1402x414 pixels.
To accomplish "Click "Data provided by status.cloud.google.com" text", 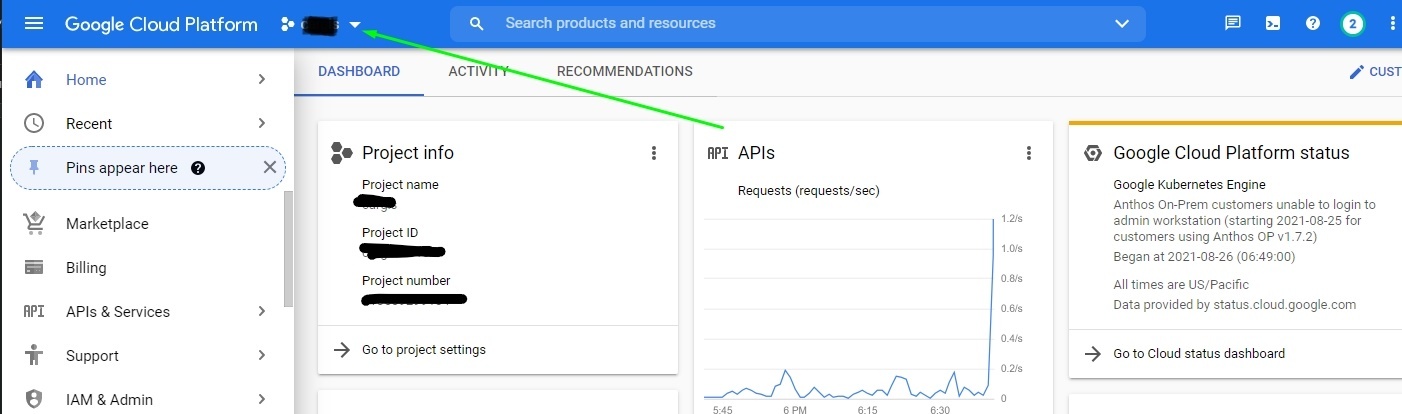I will point(1235,304).
